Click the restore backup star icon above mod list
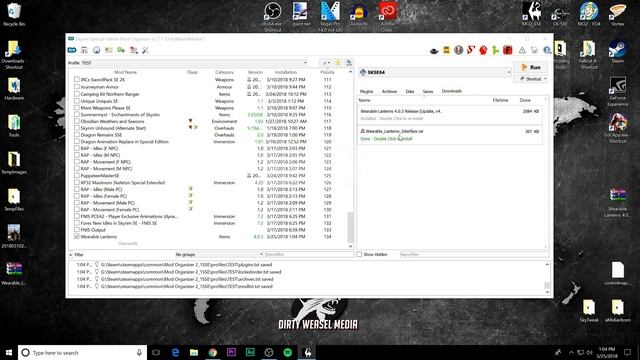This screenshot has height=360, width=640. [x=338, y=62]
